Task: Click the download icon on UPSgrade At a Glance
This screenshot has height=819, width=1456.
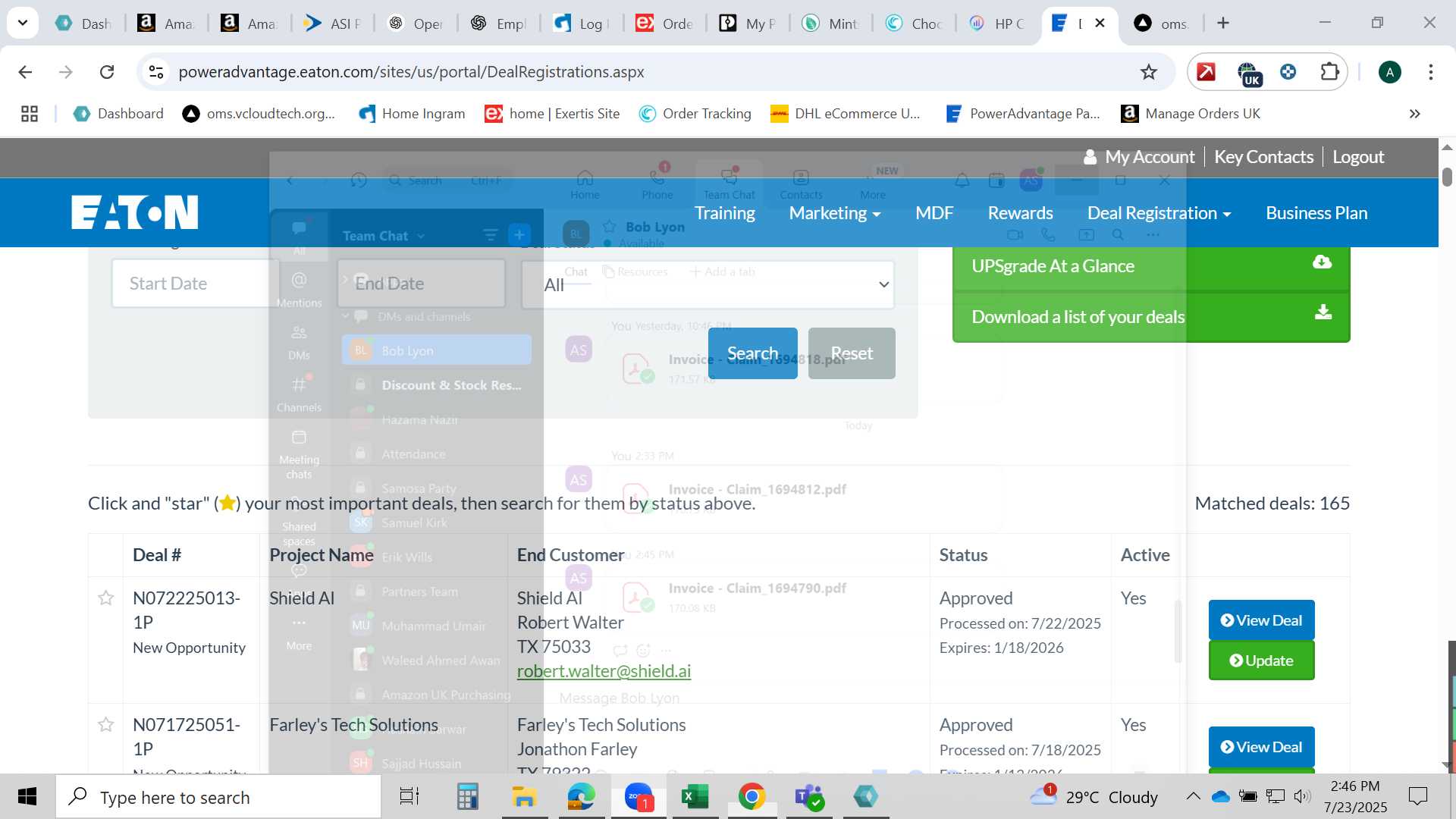Action: (1322, 262)
